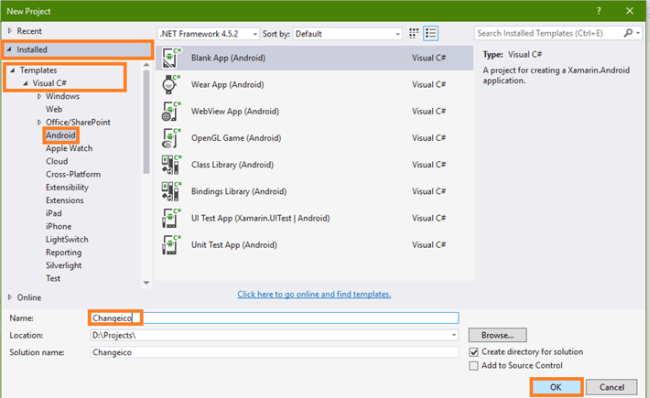Select the LightSwitch category
The width and height of the screenshot is (650, 398).
click(x=67, y=239)
